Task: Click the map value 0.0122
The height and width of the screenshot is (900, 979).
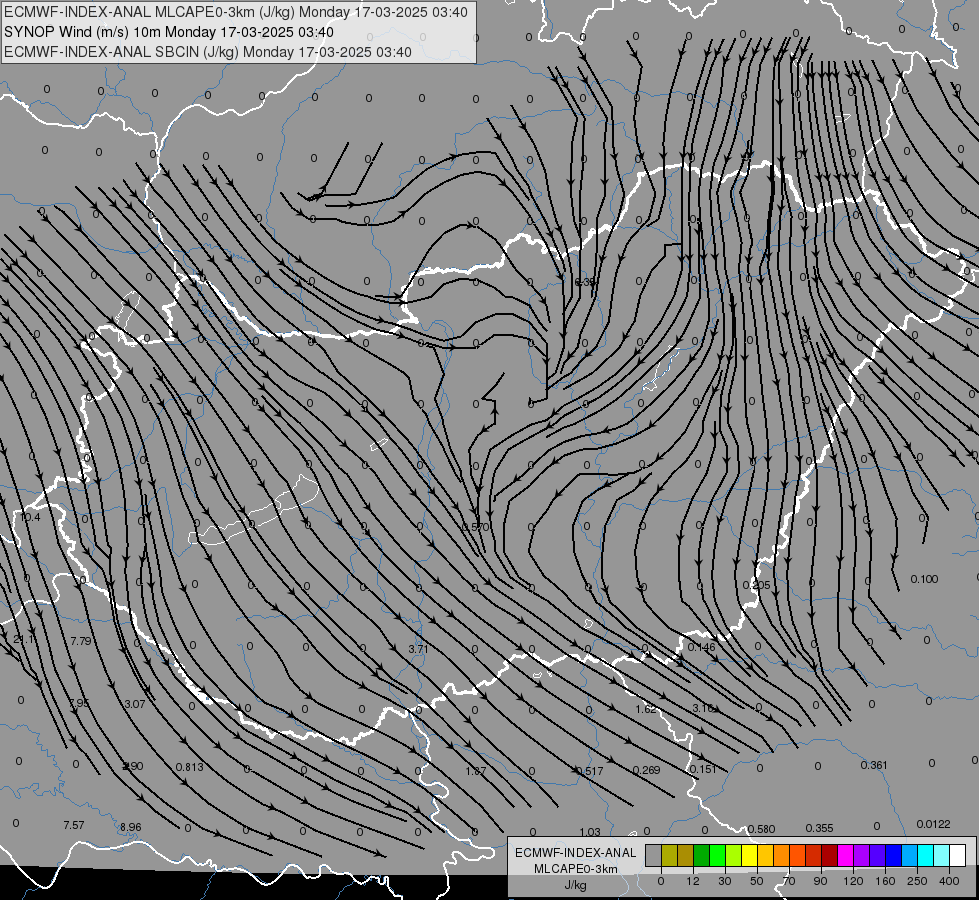Action: (933, 824)
